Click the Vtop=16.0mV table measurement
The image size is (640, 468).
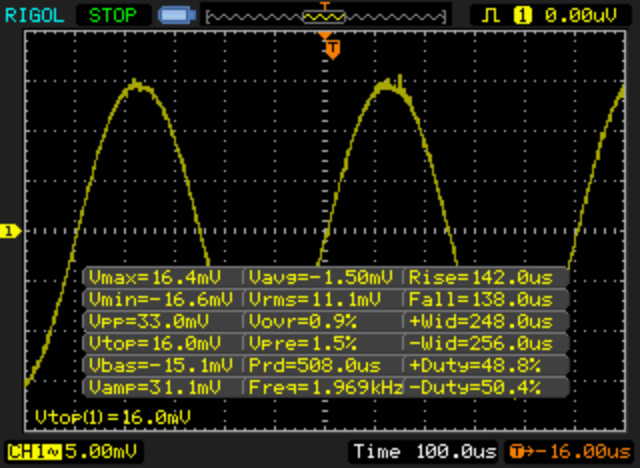(x=155, y=343)
